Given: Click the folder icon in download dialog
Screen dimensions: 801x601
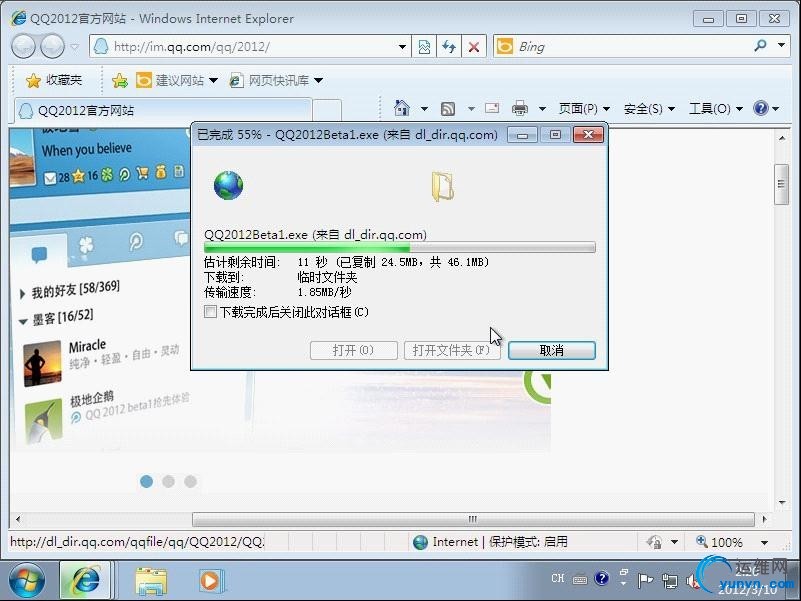Looking at the screenshot, I should click(442, 186).
